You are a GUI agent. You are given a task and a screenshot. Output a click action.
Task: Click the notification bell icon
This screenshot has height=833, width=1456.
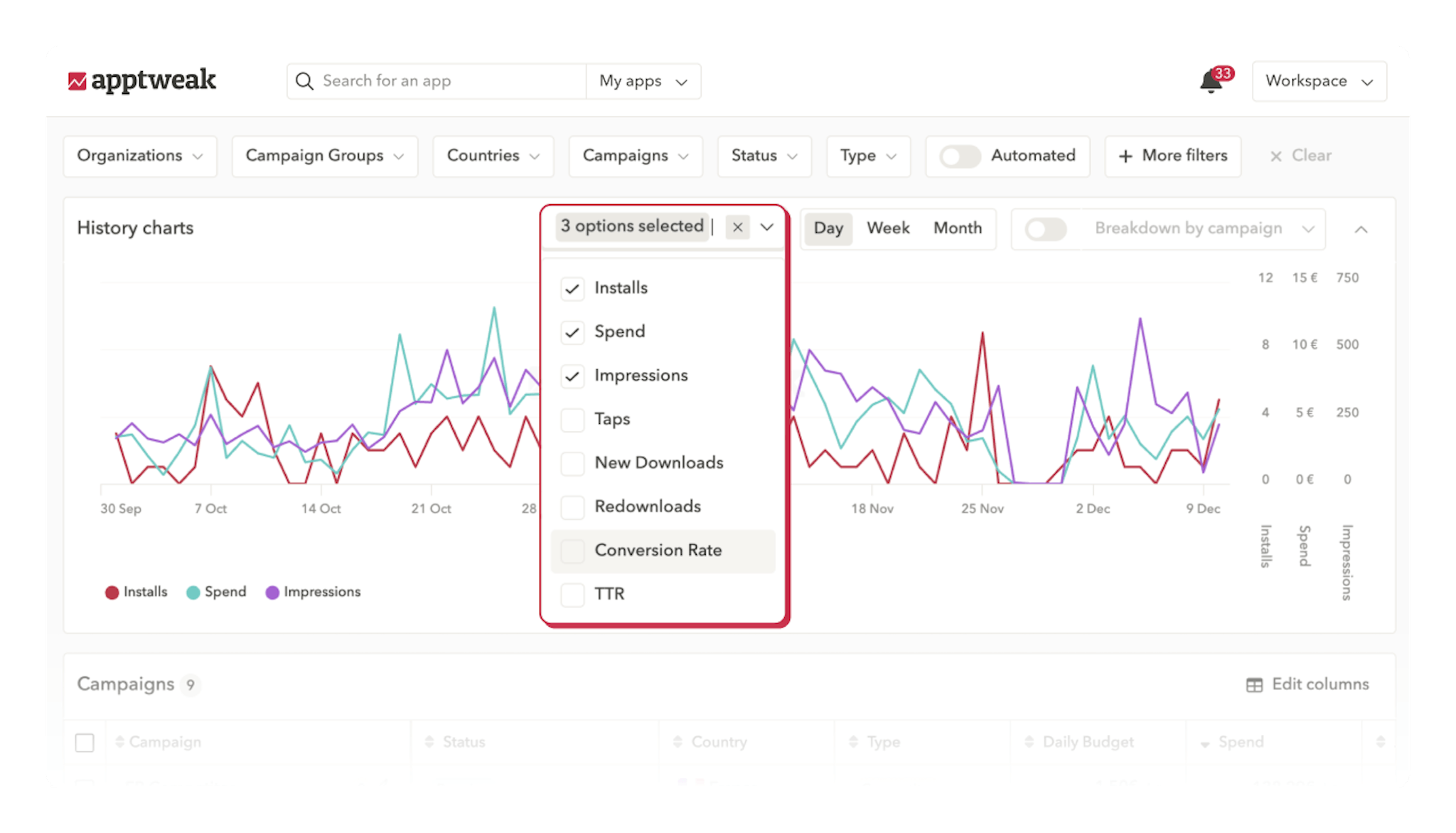pyautogui.click(x=1210, y=83)
